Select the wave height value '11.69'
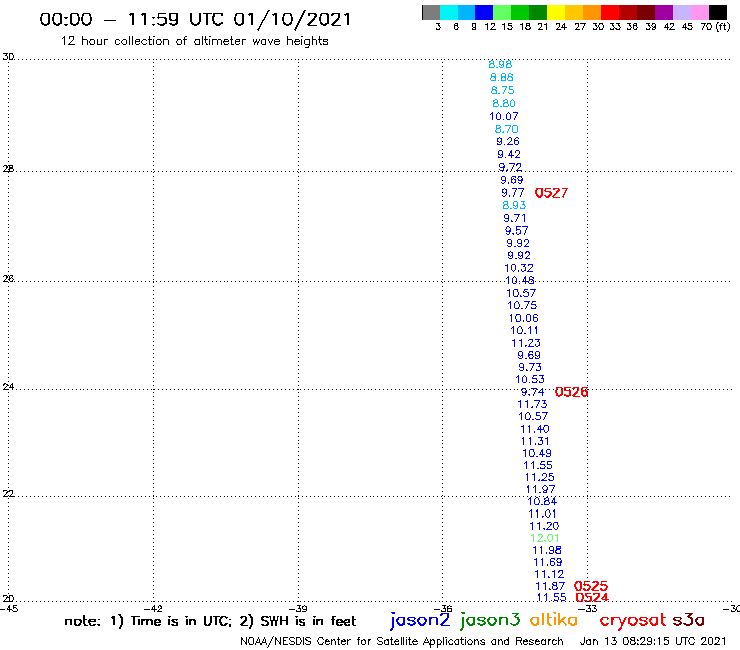This screenshot has height=650, width=740. tap(548, 563)
